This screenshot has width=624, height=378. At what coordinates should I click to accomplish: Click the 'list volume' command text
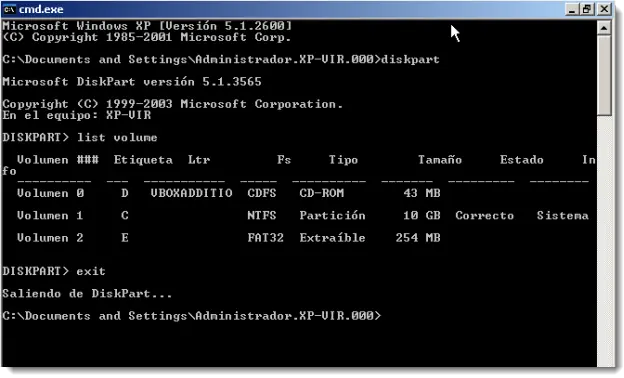117,138
